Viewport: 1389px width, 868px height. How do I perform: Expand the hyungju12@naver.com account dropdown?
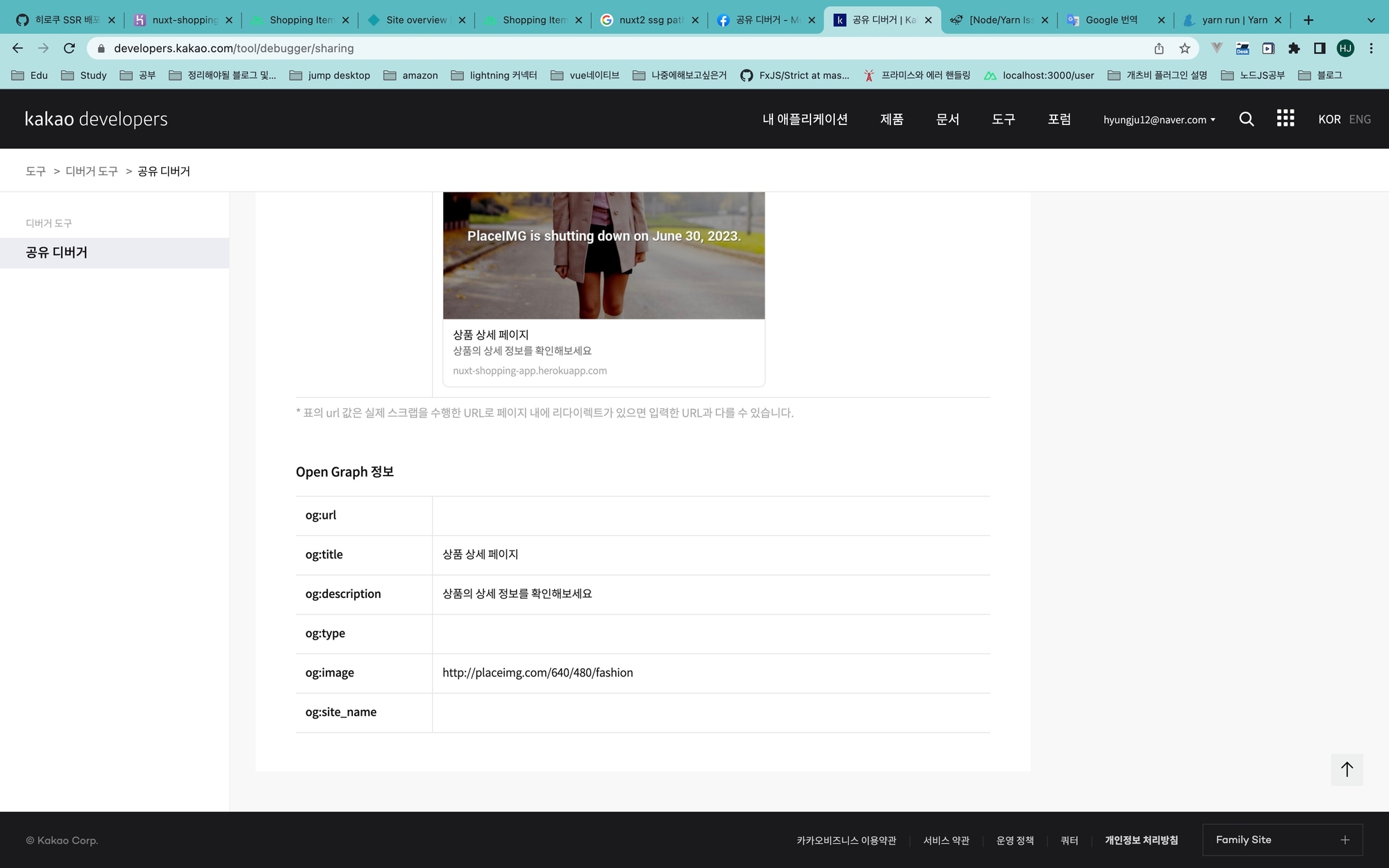1159,119
